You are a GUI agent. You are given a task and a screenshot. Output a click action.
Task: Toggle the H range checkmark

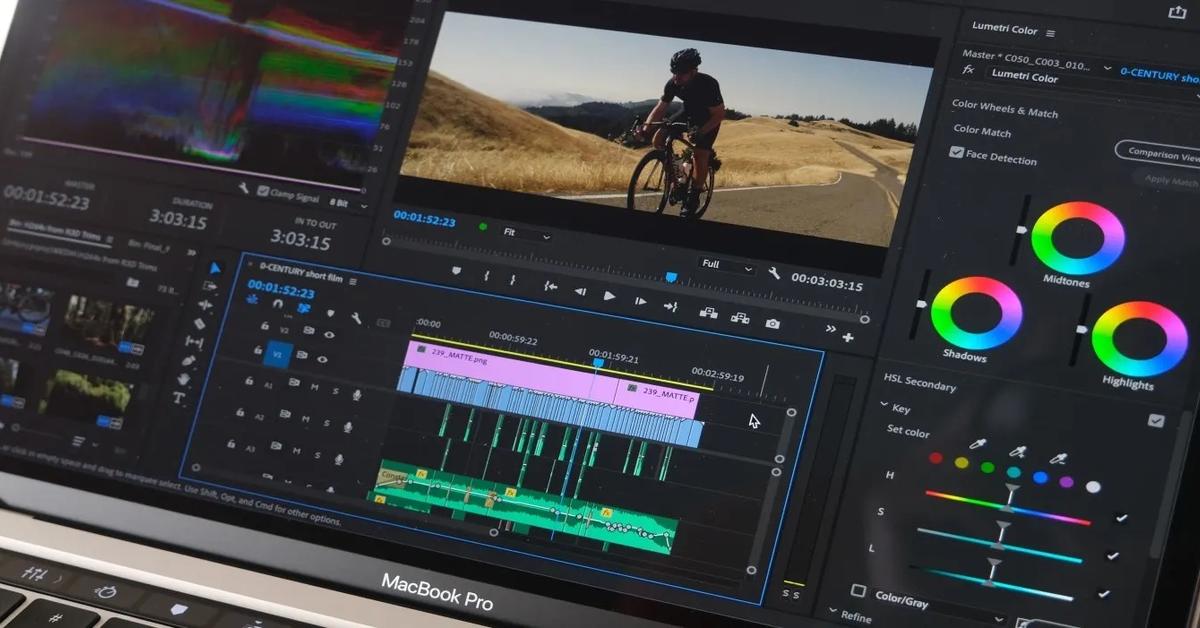pyautogui.click(x=1121, y=518)
